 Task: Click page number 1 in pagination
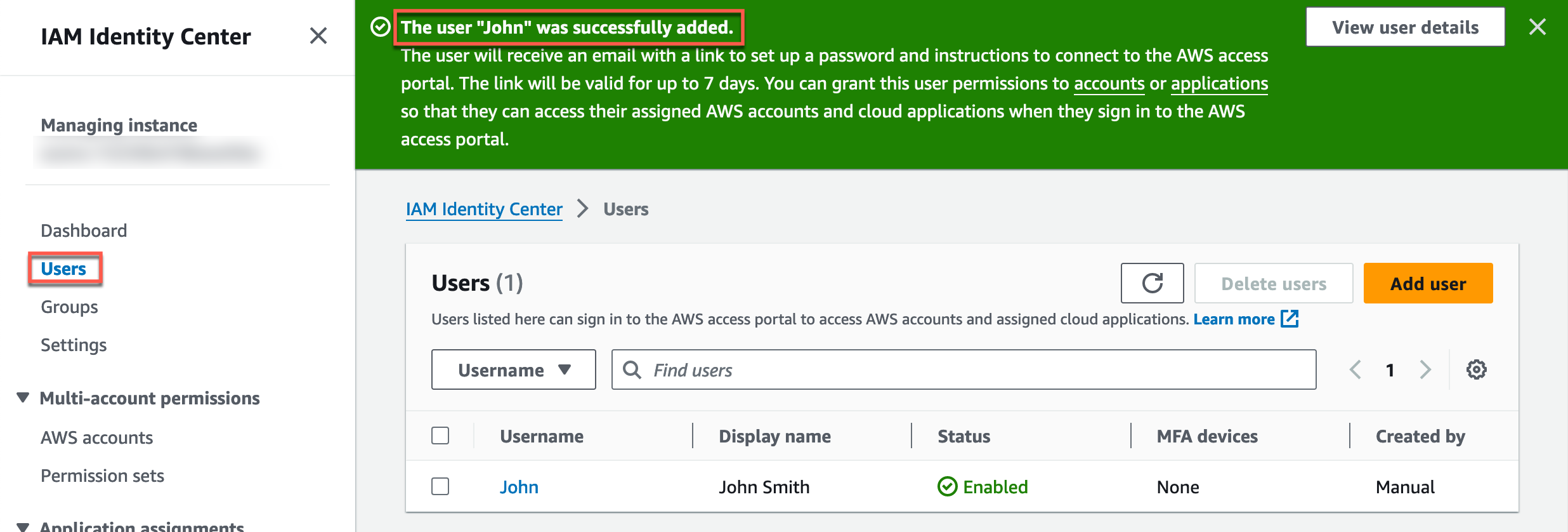tap(1390, 369)
